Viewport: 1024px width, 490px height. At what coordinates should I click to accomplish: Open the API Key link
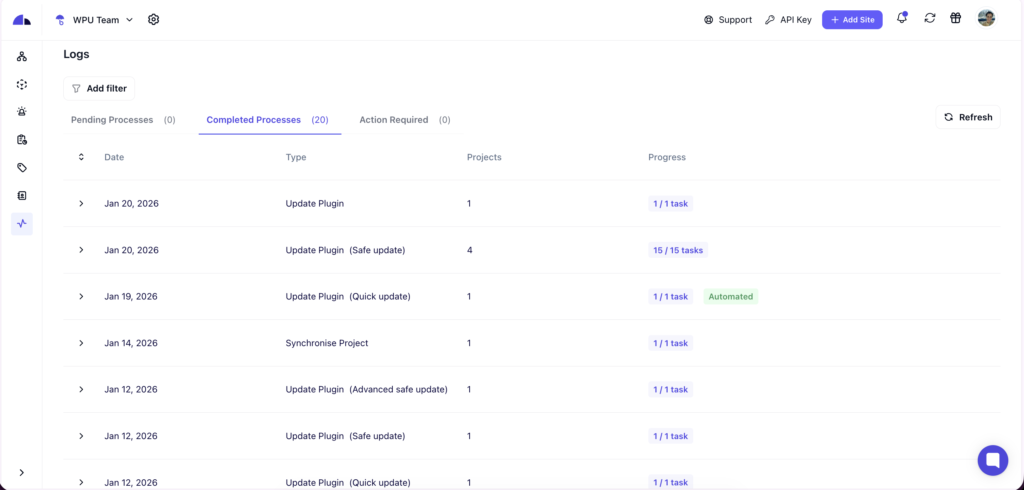coord(788,20)
